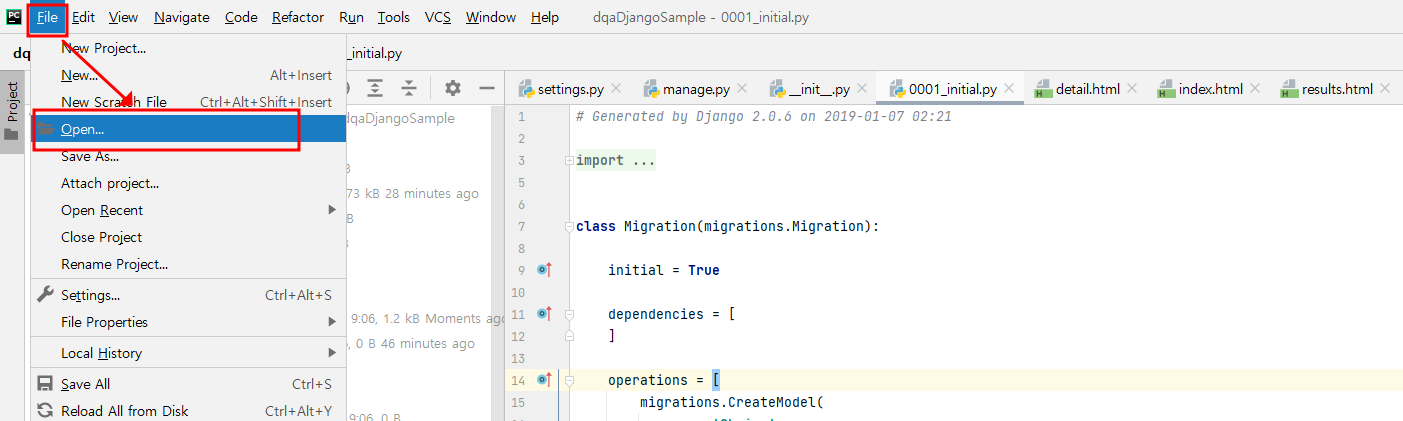Click line number 7 in the gutter
Viewport: 1403px width, 421px height.
click(x=521, y=226)
